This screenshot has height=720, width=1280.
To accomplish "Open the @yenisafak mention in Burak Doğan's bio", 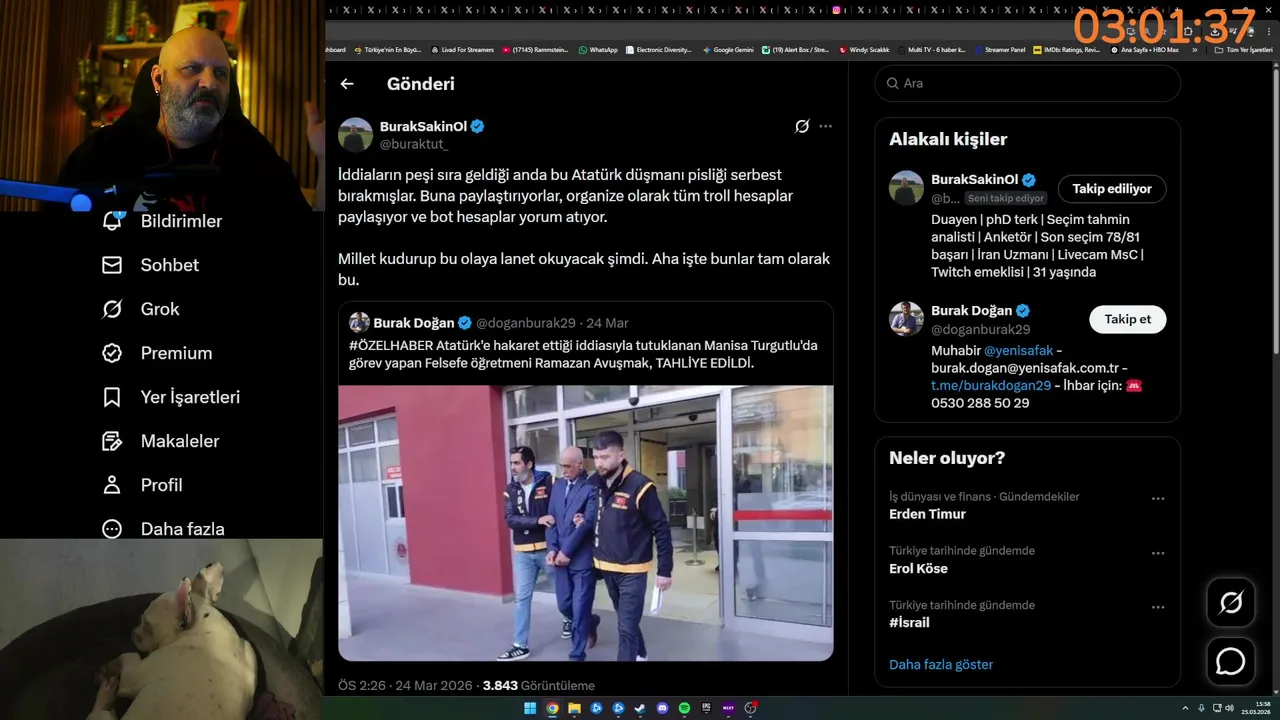I will (x=1020, y=351).
